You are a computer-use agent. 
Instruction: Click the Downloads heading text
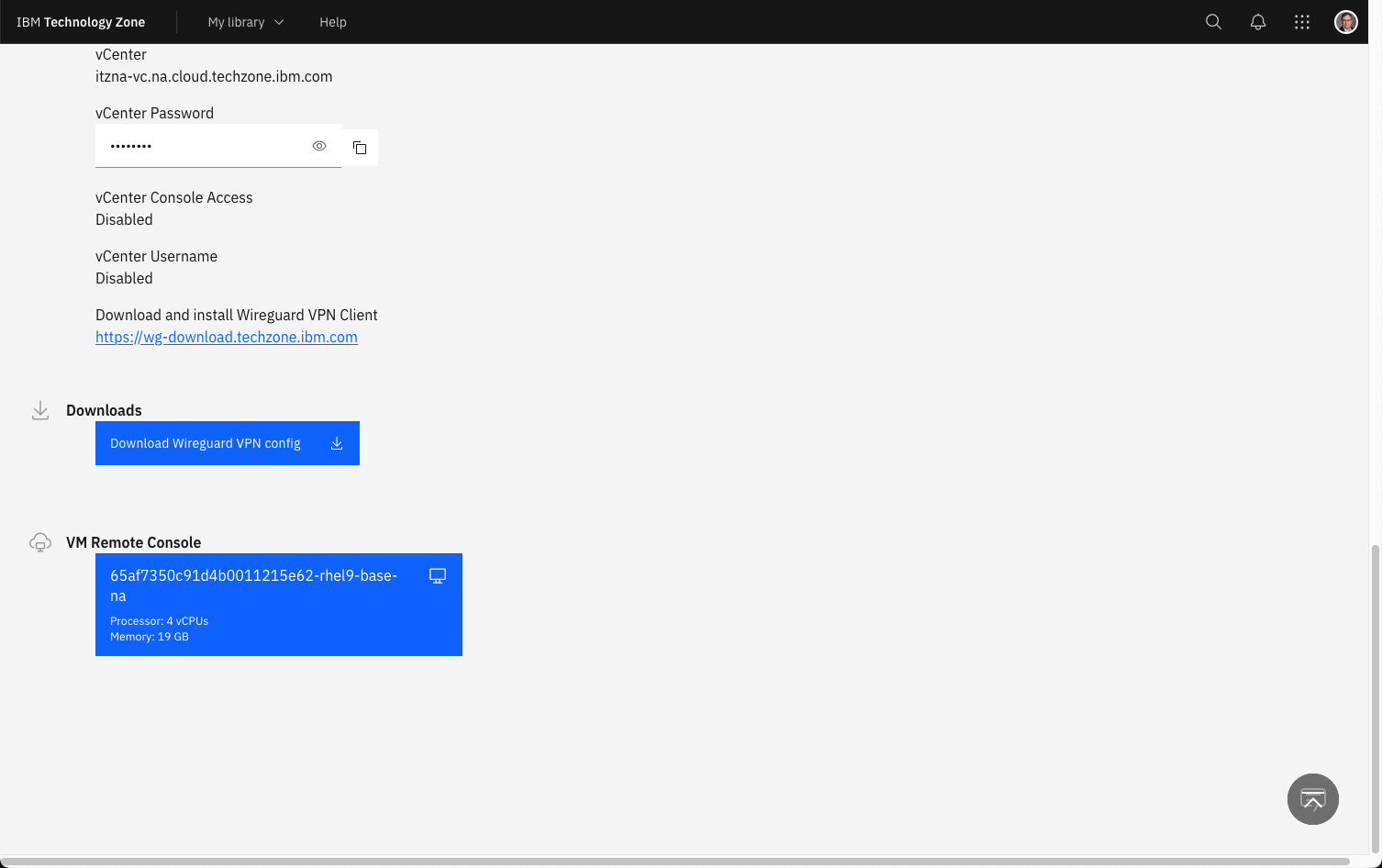(104, 410)
